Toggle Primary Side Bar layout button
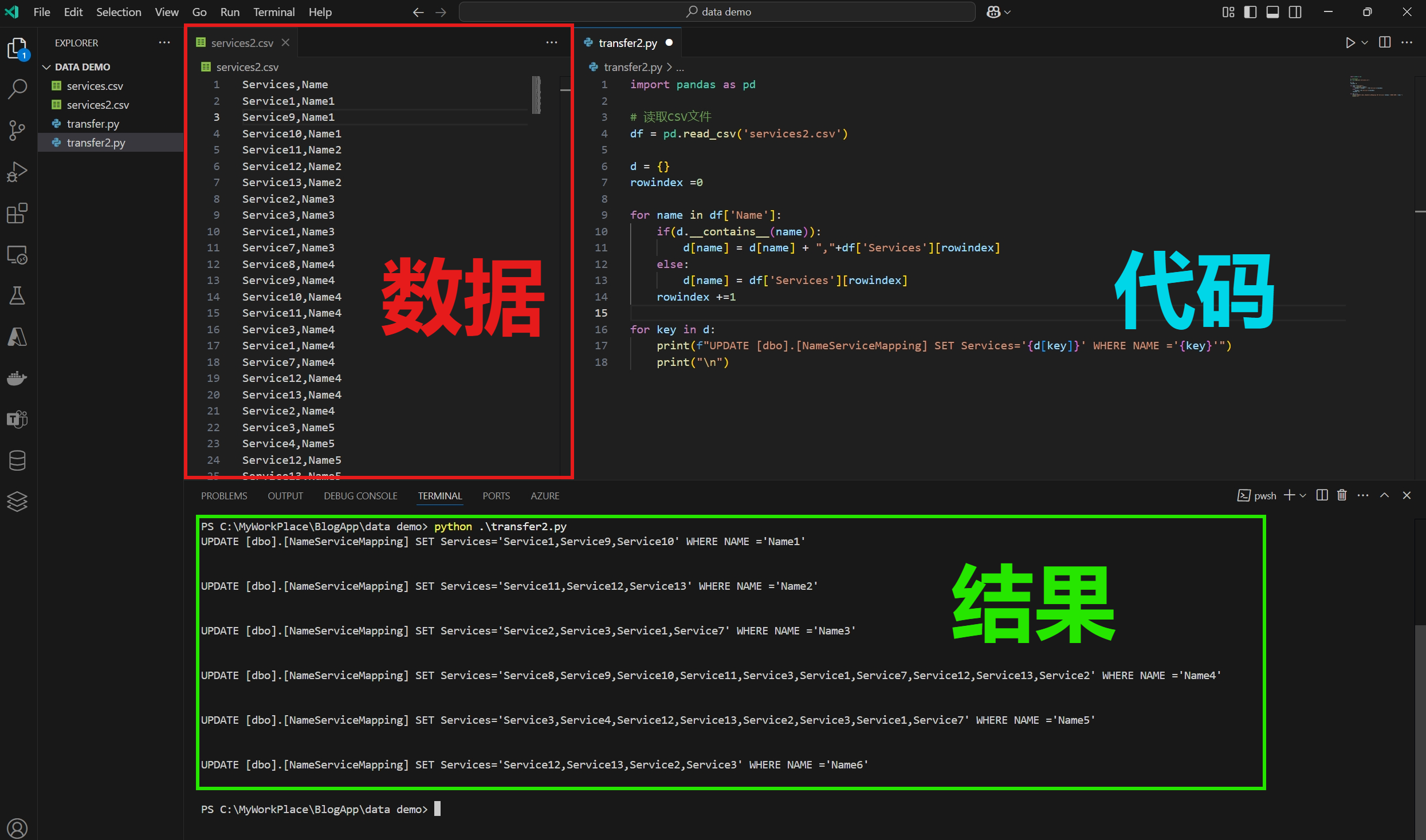 [1250, 12]
